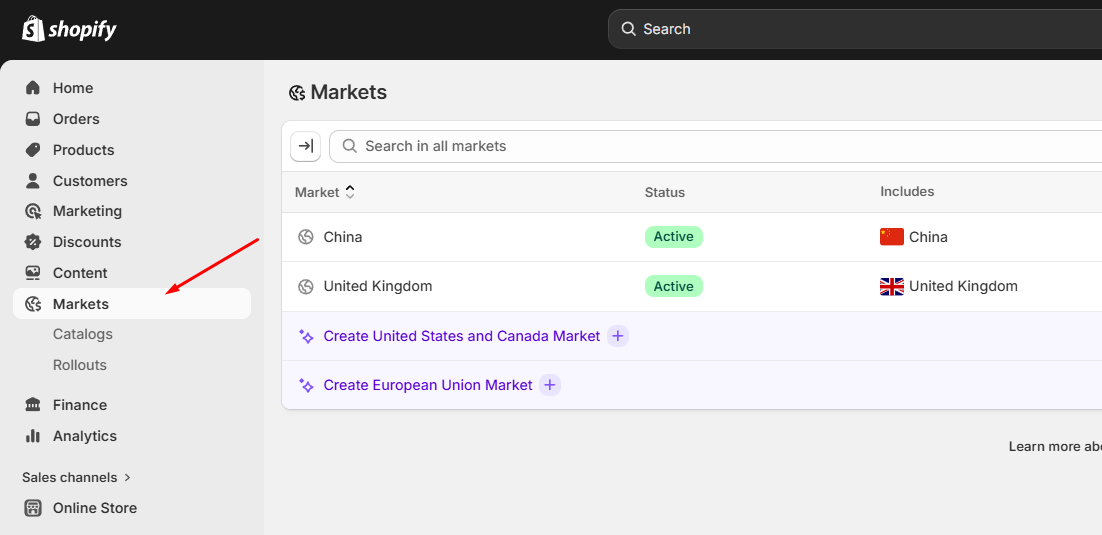Click Create United States and Canada Market link

462,336
